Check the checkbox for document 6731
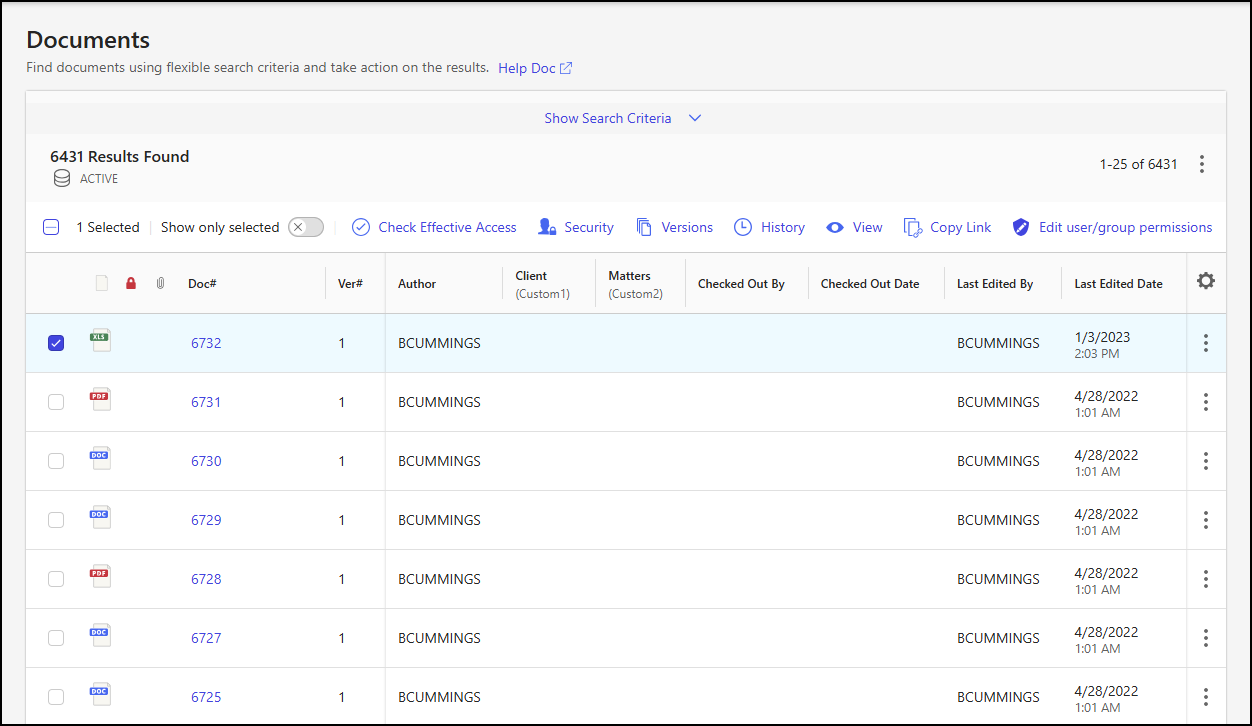Viewport: 1252px width, 726px height. point(56,401)
